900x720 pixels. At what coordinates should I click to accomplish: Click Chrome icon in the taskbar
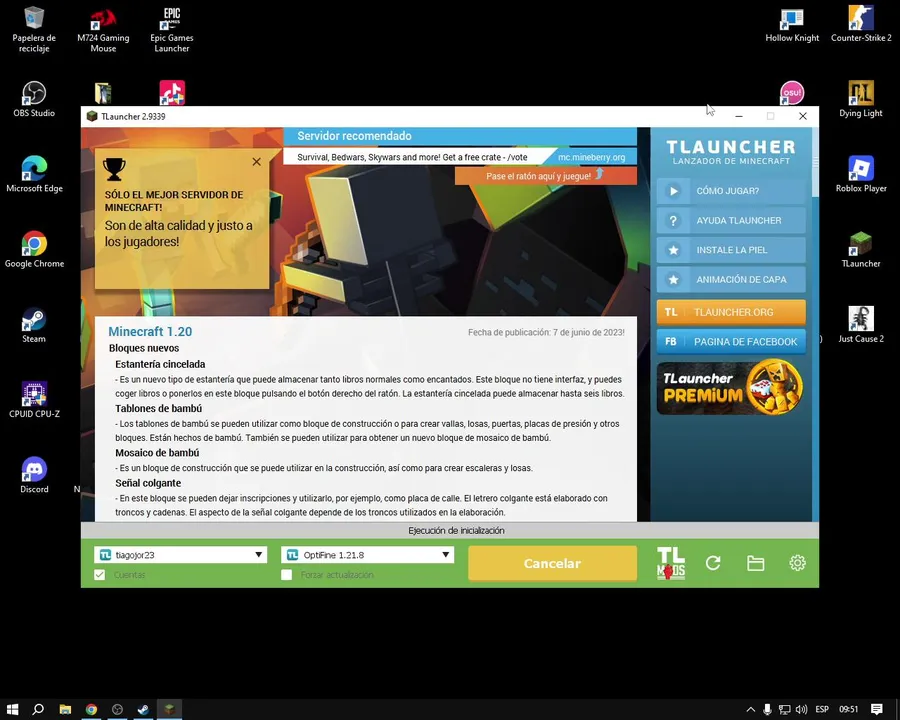pyautogui.click(x=91, y=709)
